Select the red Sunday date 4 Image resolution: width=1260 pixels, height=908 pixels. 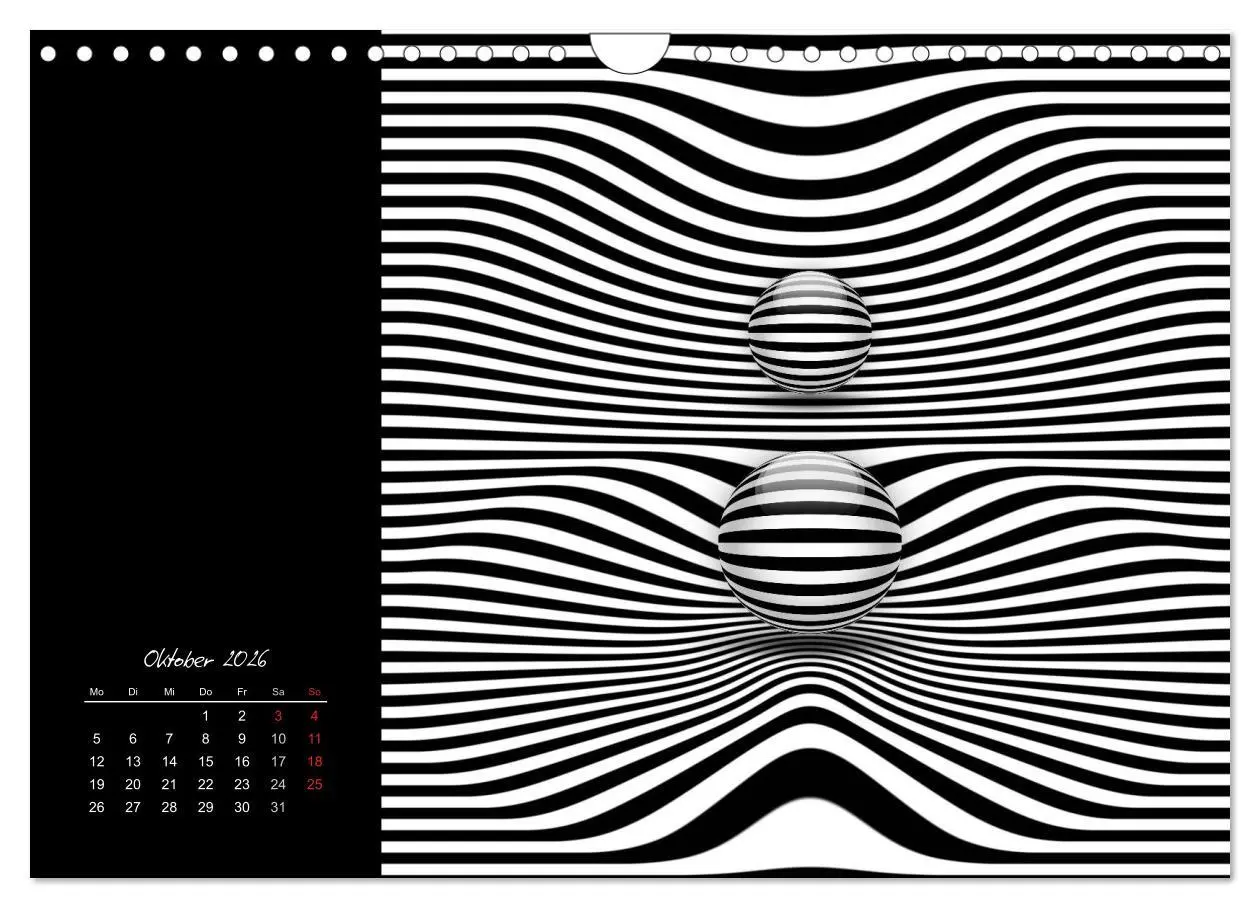click(313, 716)
